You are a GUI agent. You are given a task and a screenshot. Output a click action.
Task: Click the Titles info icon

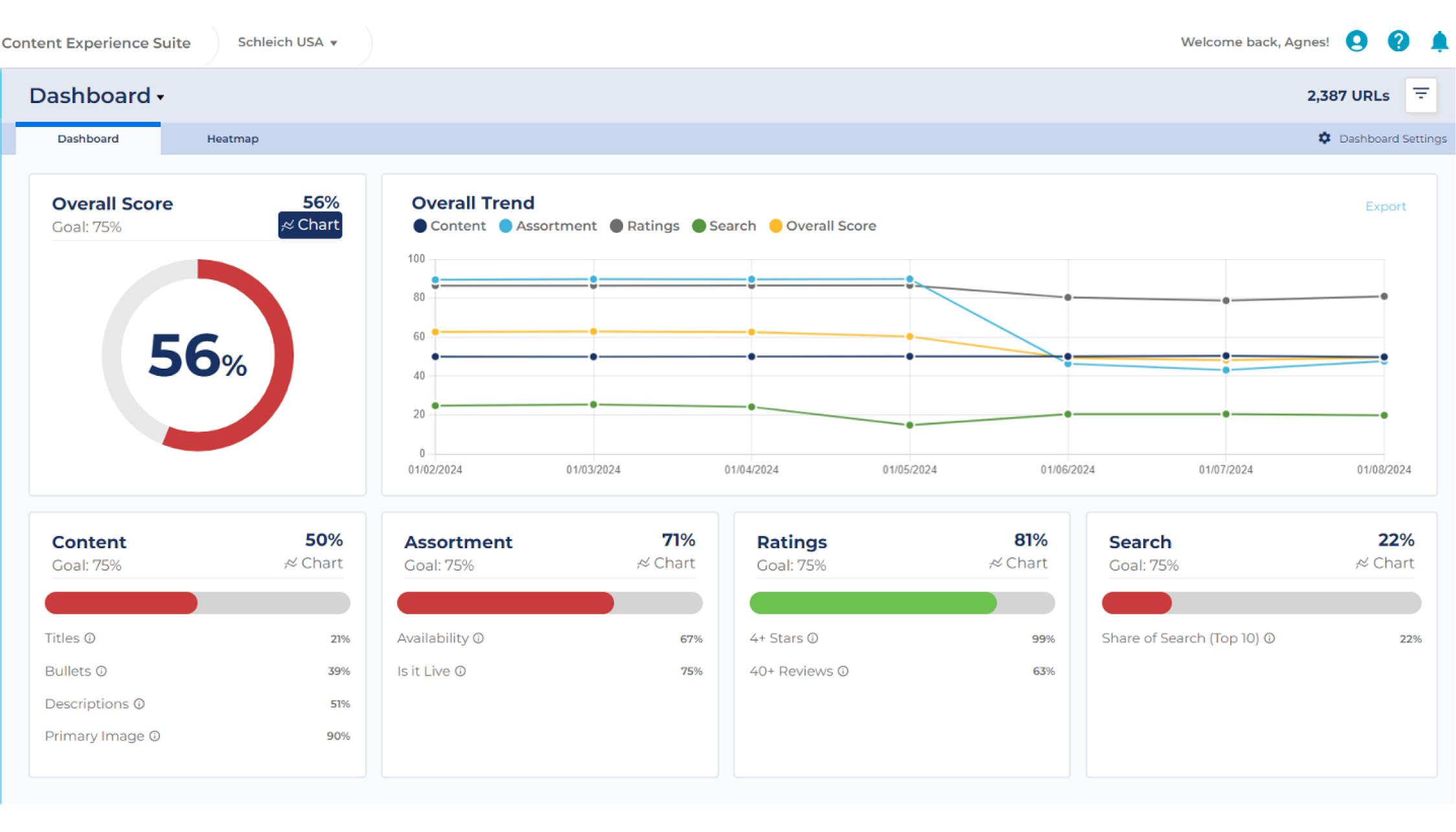click(90, 638)
